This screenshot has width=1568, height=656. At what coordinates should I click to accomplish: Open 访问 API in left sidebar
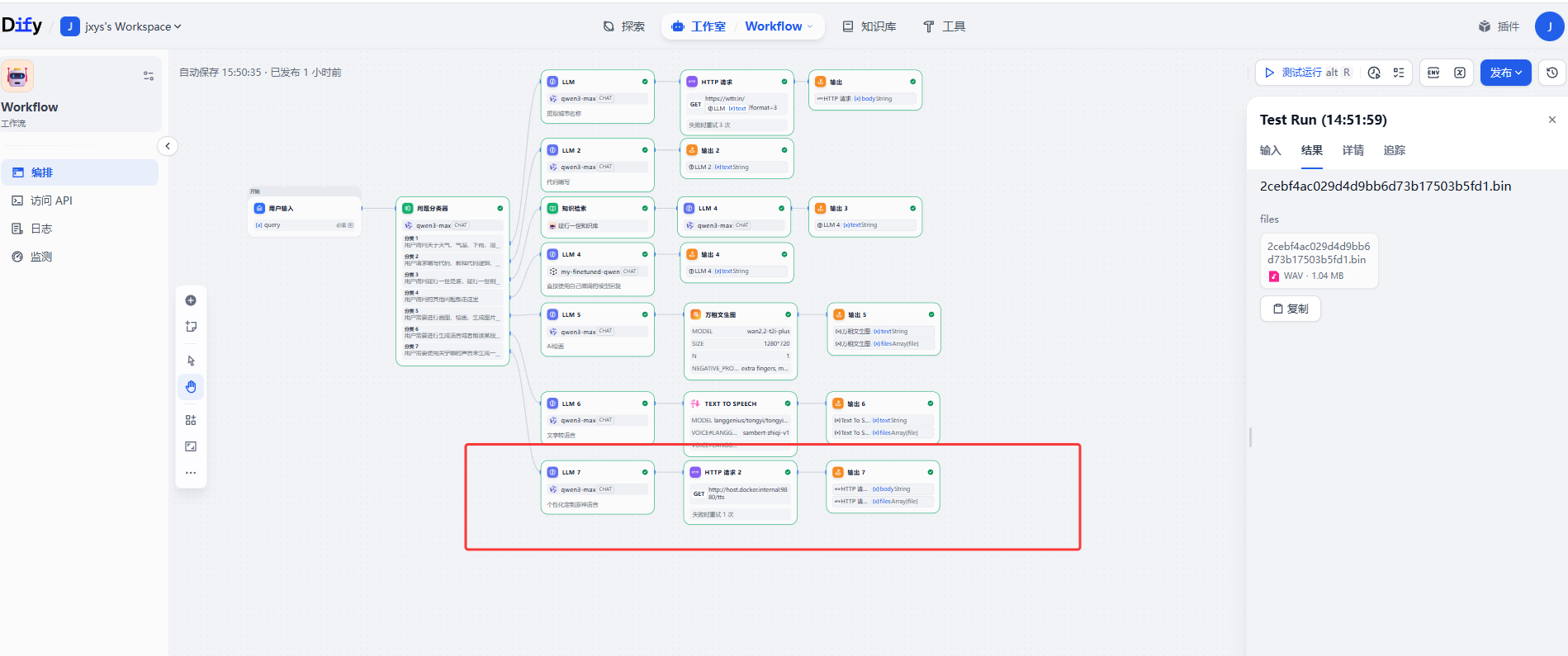click(80, 201)
